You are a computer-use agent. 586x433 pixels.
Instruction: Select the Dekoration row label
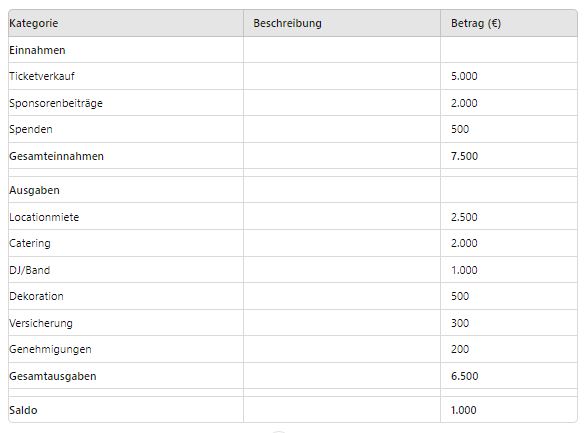pyautogui.click(x=36, y=296)
